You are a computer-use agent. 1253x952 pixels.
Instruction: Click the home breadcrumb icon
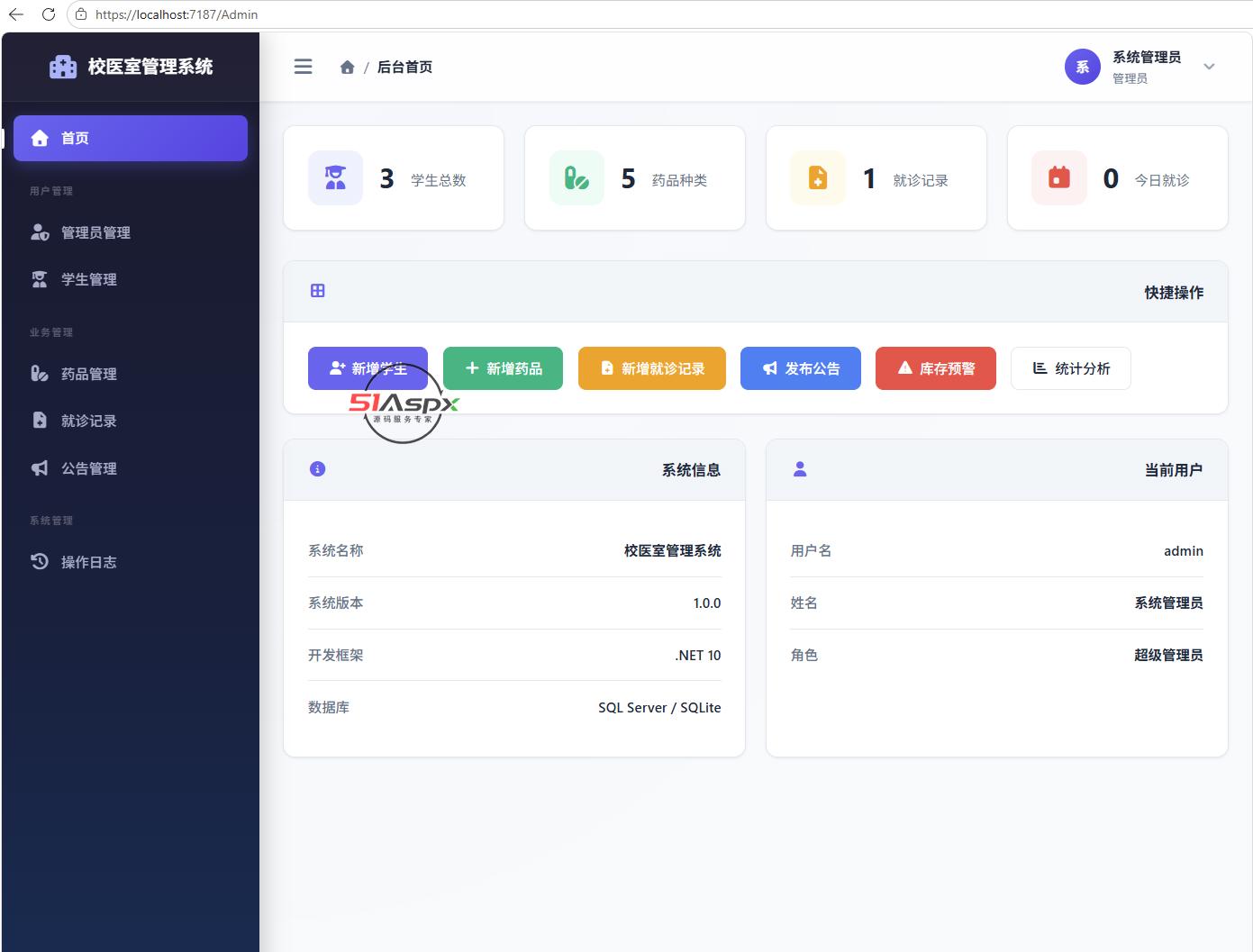coord(347,67)
